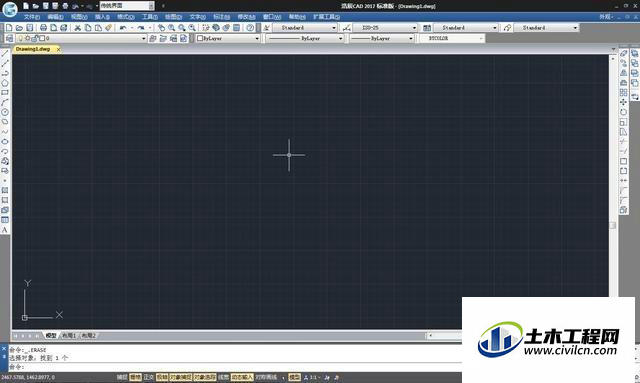Select the Pan hand tool
640x383 pixels.
click(162, 28)
